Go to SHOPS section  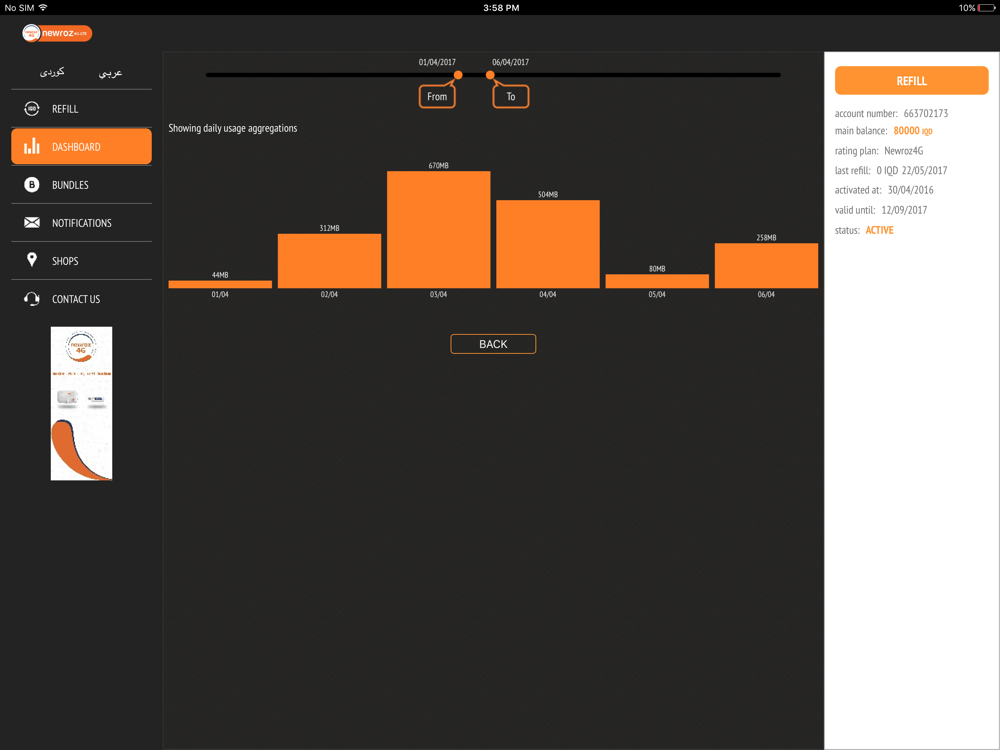tap(82, 261)
